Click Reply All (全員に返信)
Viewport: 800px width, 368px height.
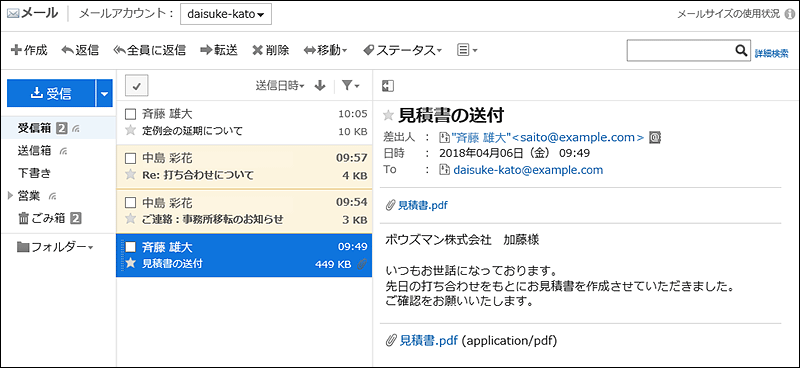click(x=149, y=50)
